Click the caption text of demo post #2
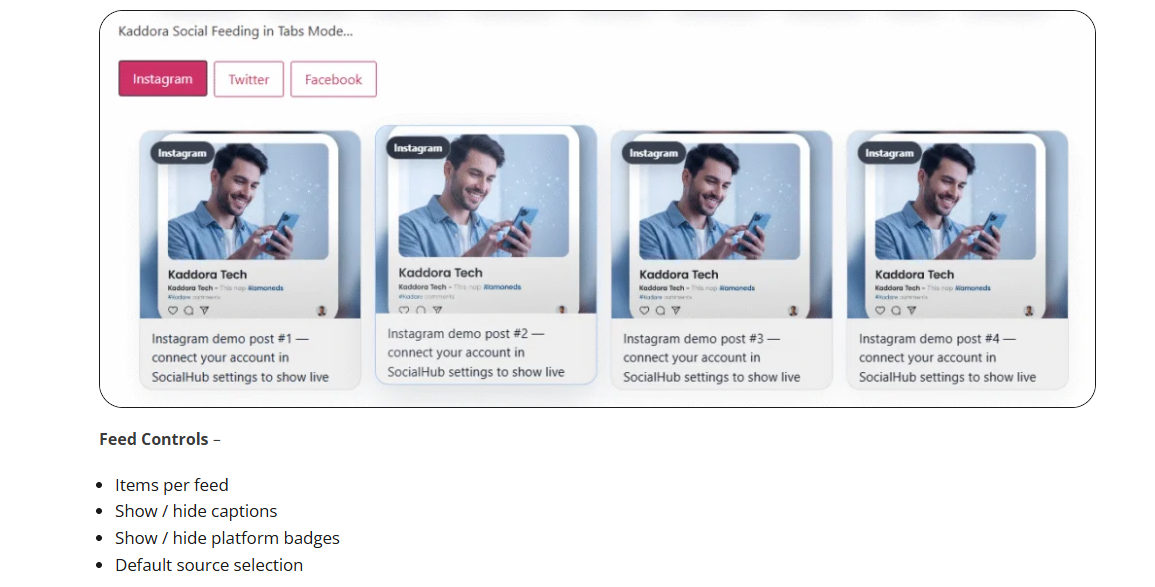The image size is (1155, 587). (x=476, y=352)
